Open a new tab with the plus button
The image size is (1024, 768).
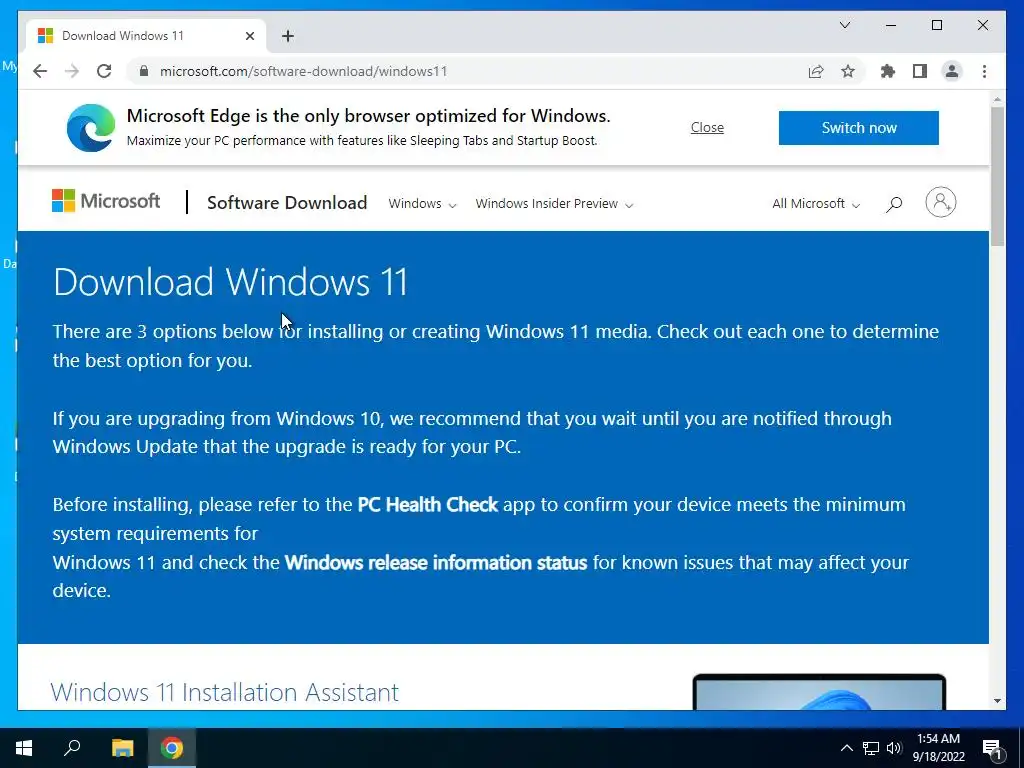pos(288,36)
